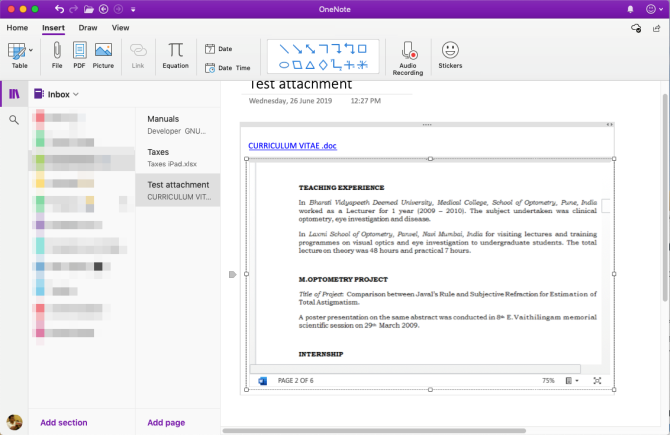Image resolution: width=670 pixels, height=435 pixels.
Task: Expand the Inbox notebook dropdown
Action: 76,94
